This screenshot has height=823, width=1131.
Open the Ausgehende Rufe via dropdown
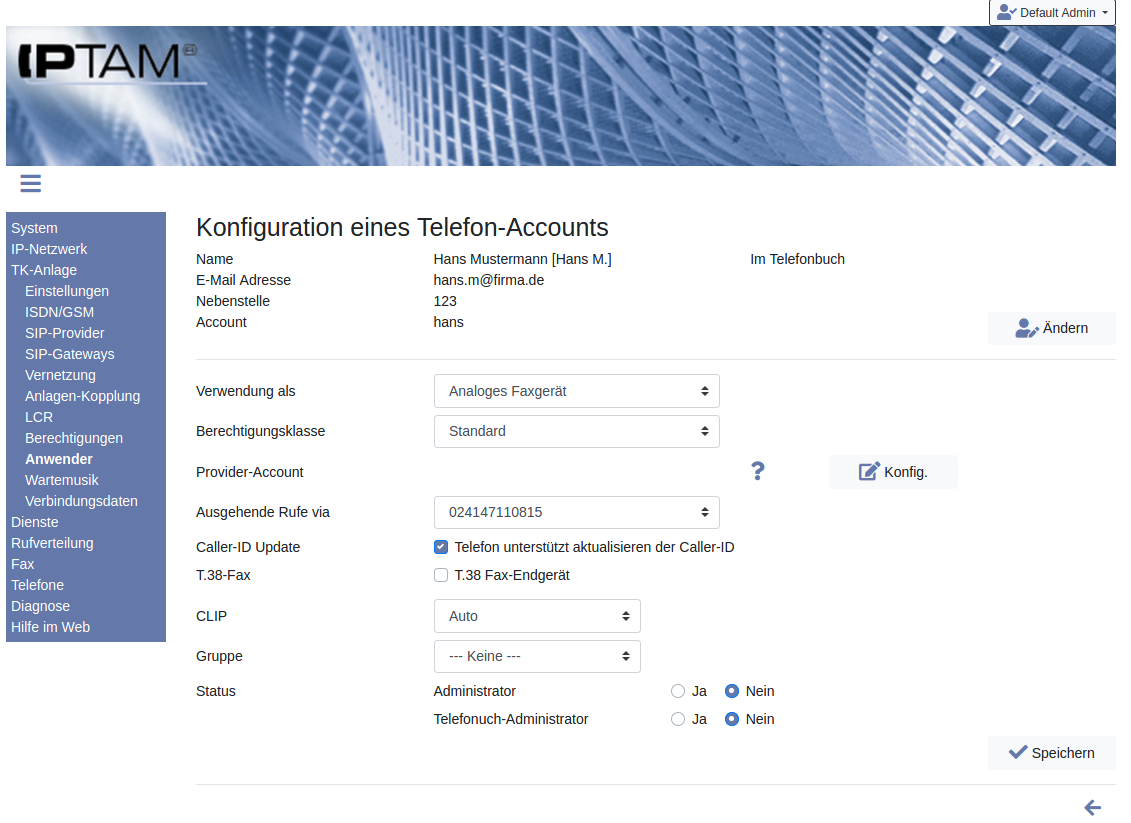tap(576, 512)
